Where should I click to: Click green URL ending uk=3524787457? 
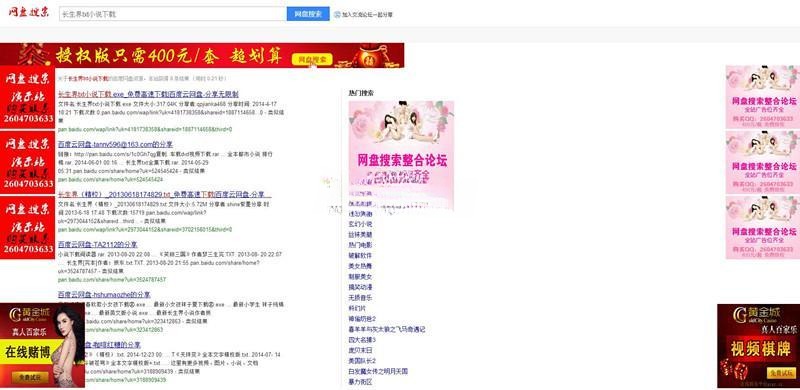click(x=112, y=280)
